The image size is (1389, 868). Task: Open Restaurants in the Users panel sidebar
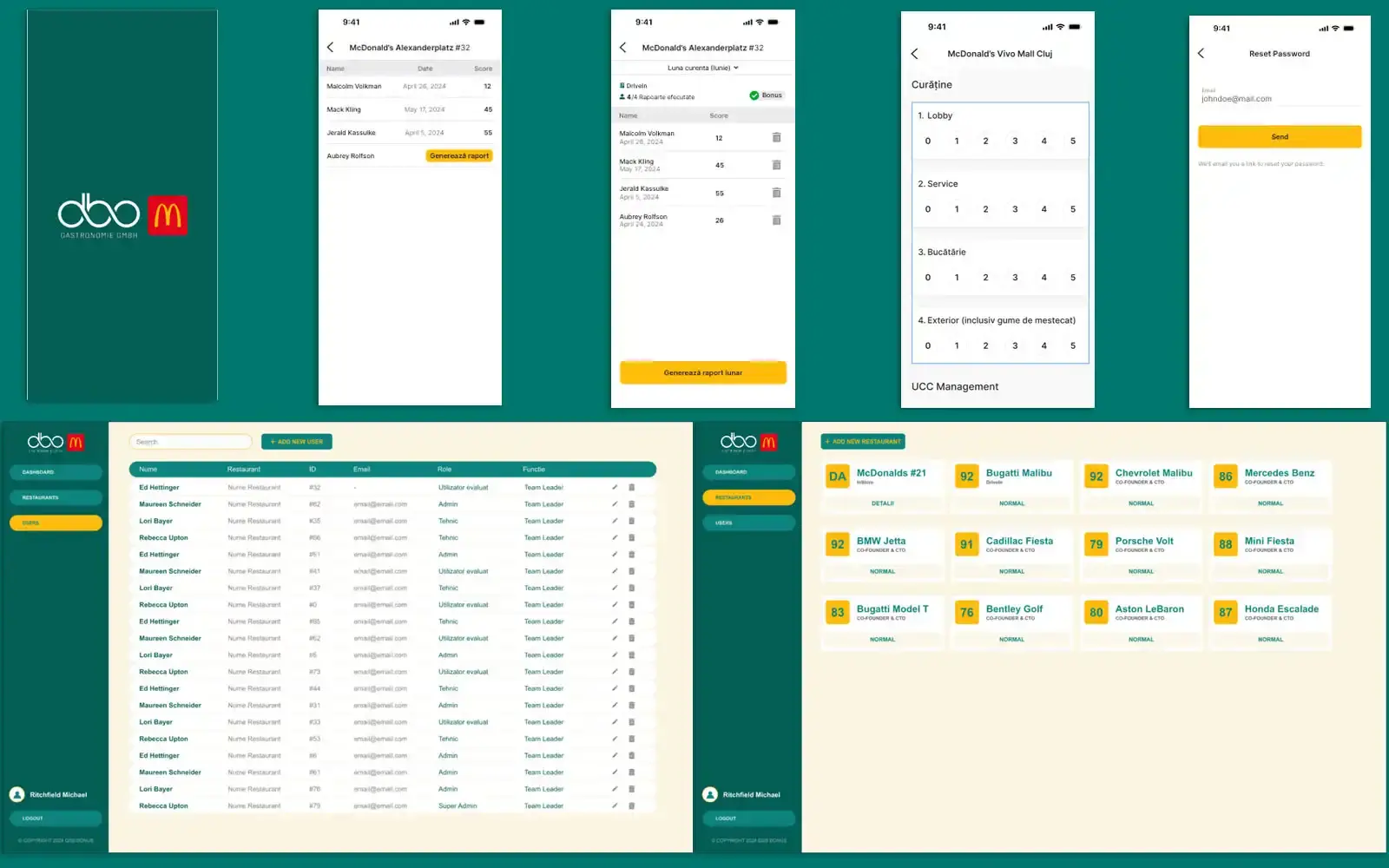(56, 497)
